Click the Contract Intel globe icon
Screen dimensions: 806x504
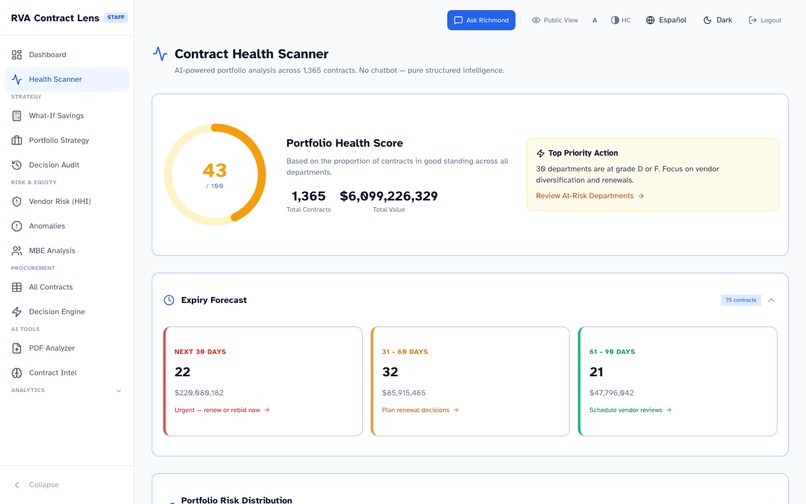pos(17,373)
